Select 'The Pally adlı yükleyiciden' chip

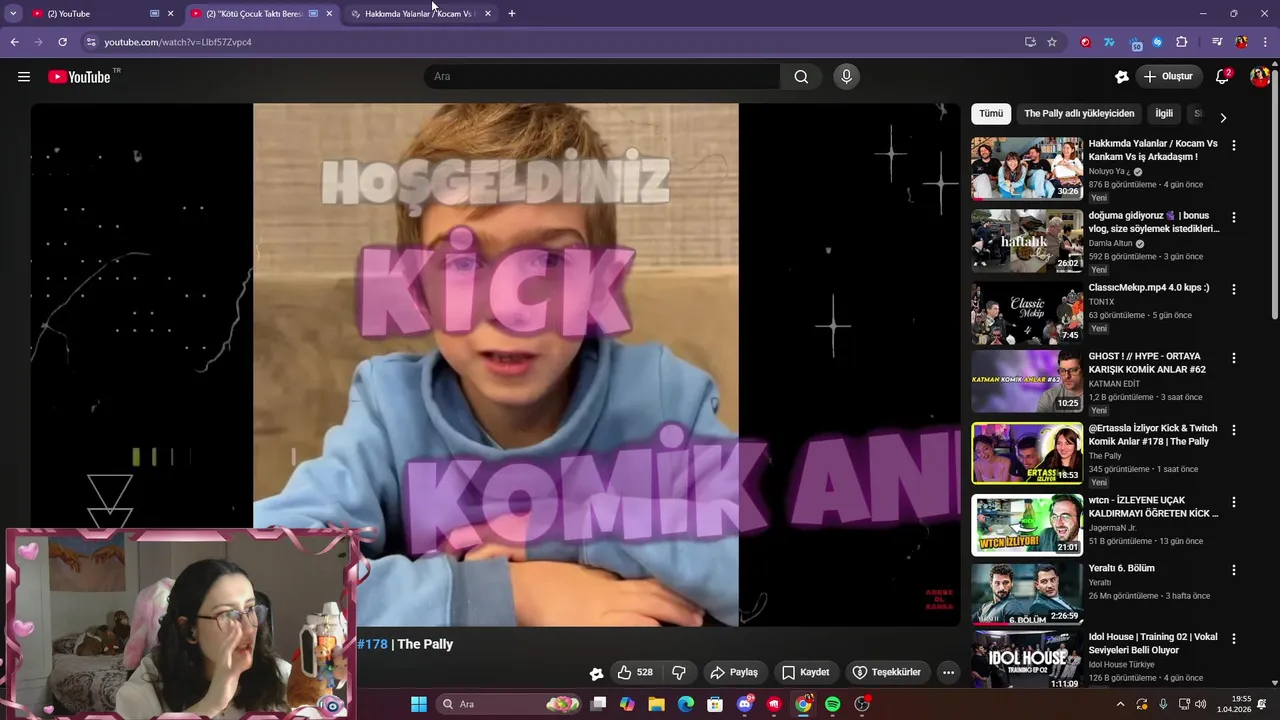pyautogui.click(x=1079, y=114)
